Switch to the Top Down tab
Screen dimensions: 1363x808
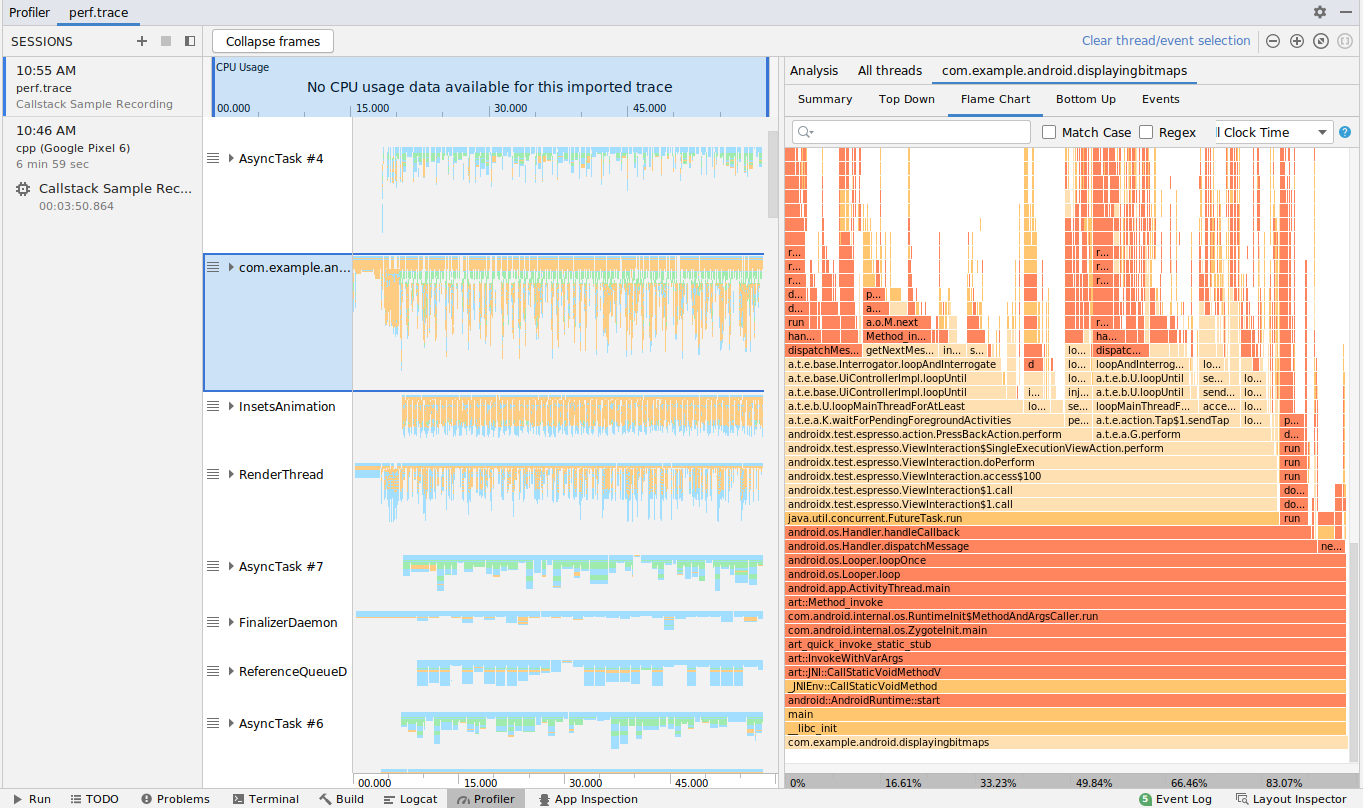pyautogui.click(x=906, y=99)
